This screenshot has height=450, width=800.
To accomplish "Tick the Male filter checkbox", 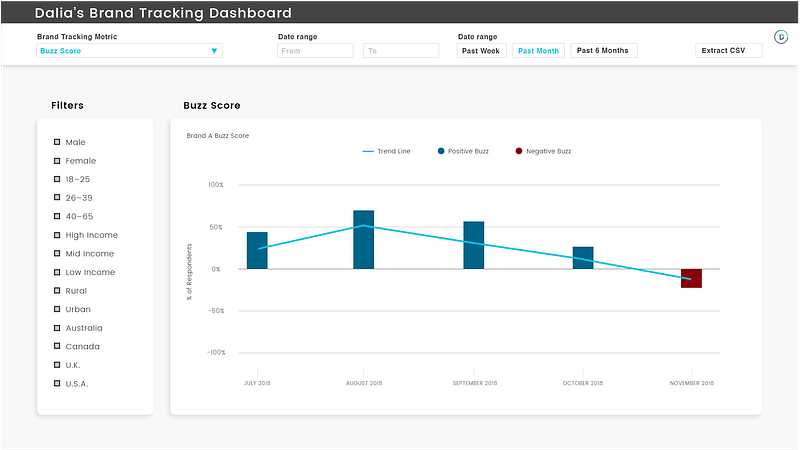I will coord(57,142).
